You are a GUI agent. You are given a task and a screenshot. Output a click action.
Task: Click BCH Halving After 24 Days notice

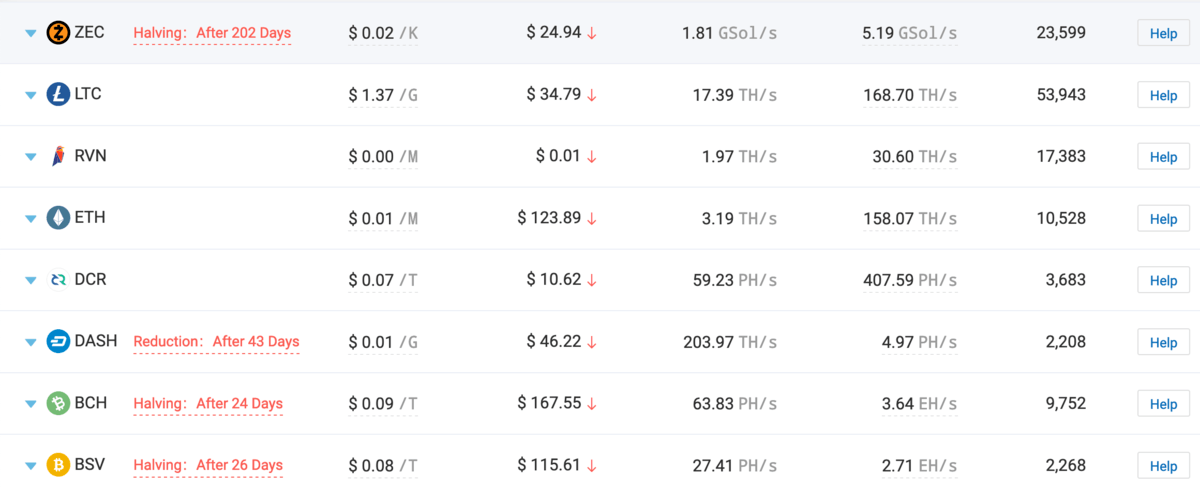tap(208, 404)
